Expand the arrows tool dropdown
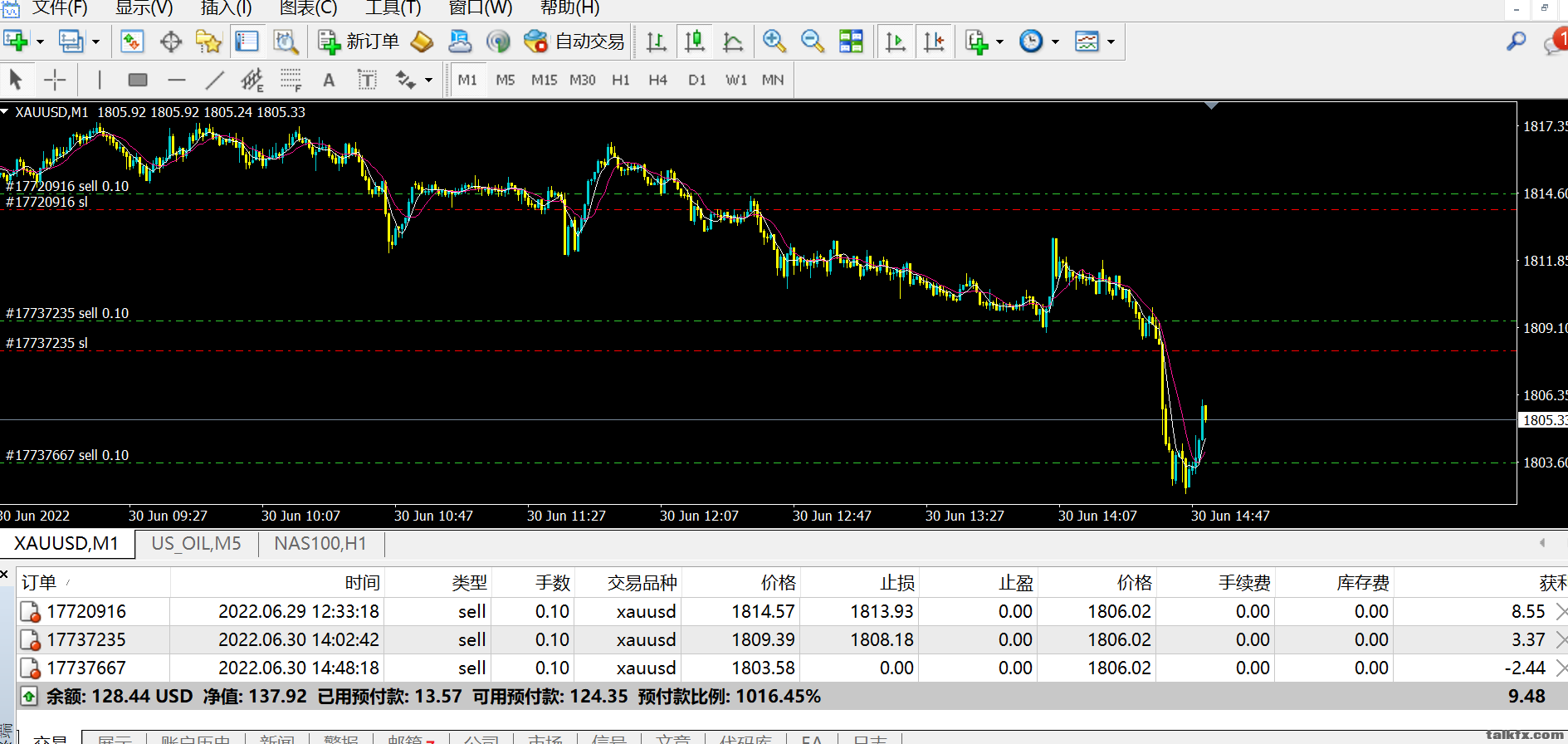The image size is (1568, 744). click(x=428, y=81)
